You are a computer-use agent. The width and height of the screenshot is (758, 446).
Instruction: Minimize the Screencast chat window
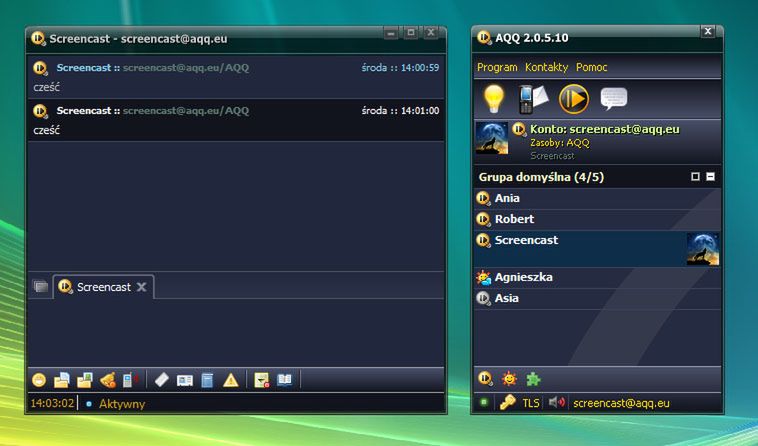pos(391,33)
